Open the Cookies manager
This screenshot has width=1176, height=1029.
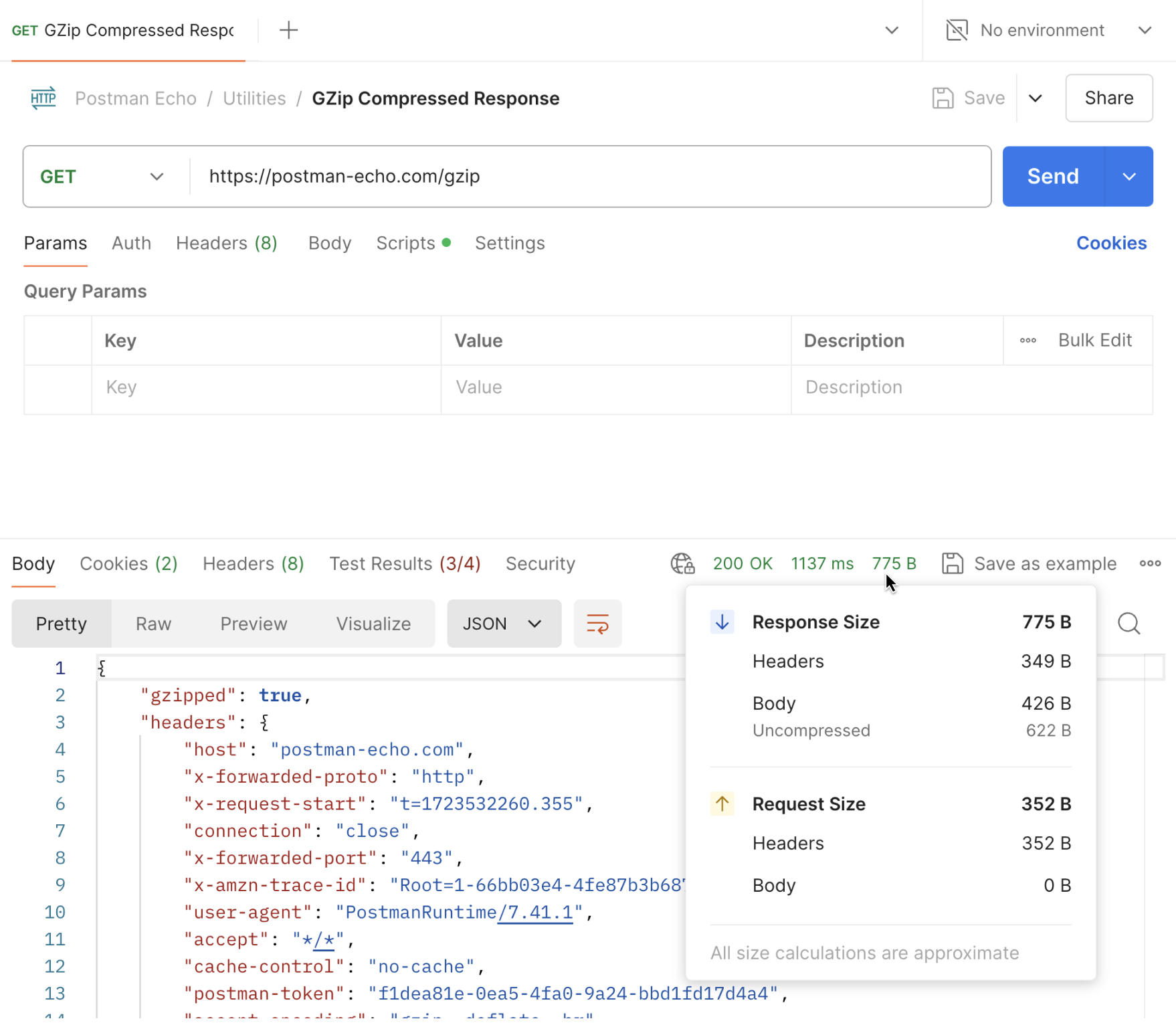(1111, 243)
